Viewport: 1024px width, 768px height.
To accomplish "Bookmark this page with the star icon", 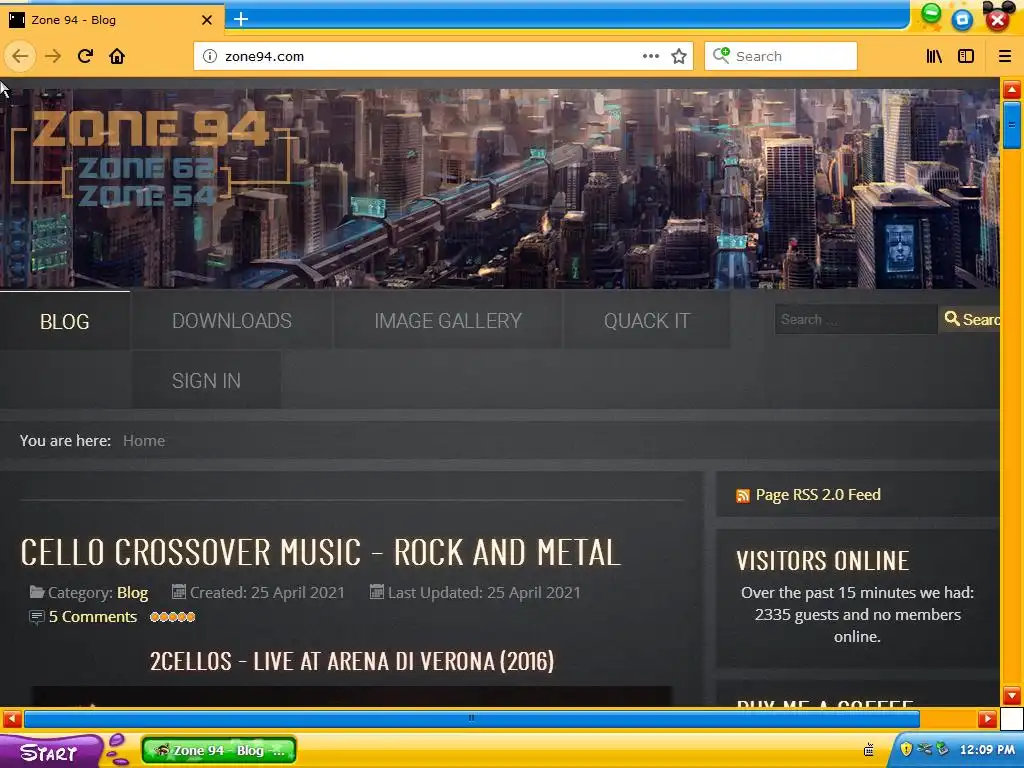I will click(679, 56).
